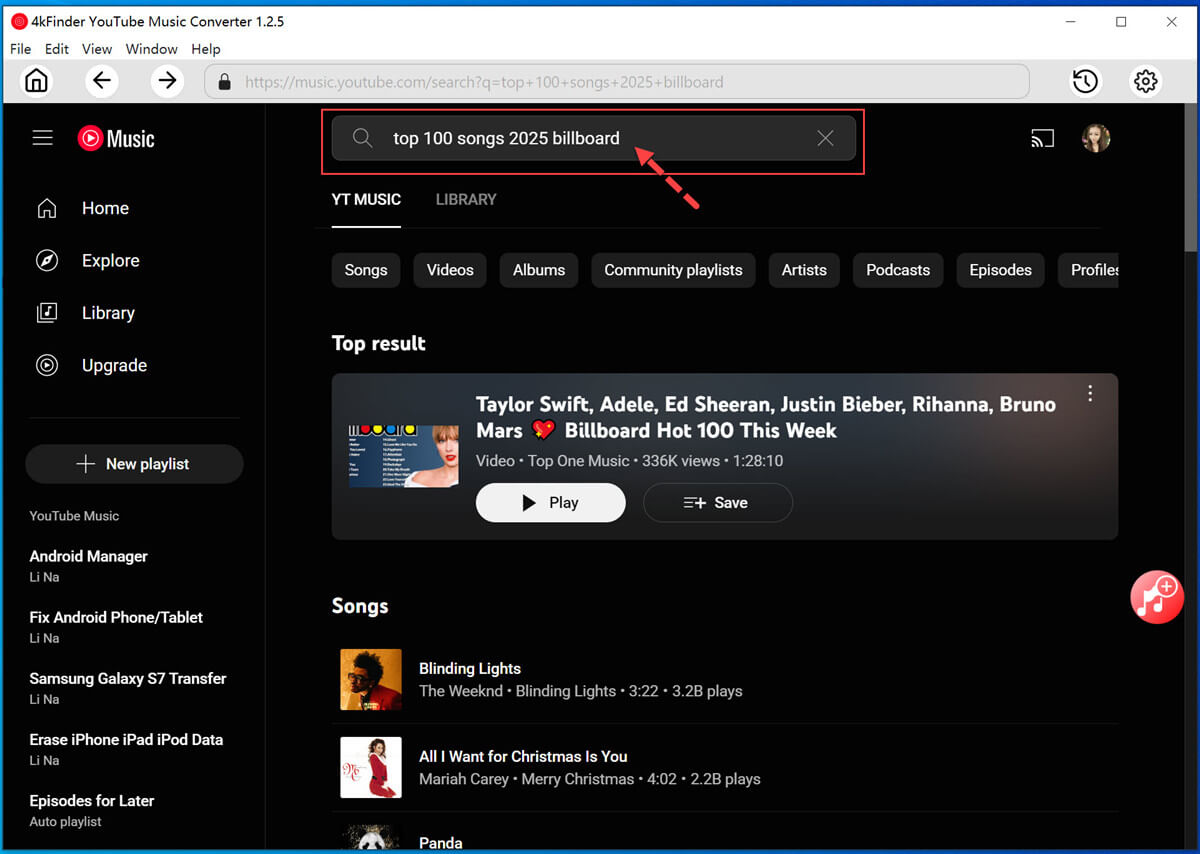
Task: Open settings via the gear icon
Action: [x=1146, y=81]
